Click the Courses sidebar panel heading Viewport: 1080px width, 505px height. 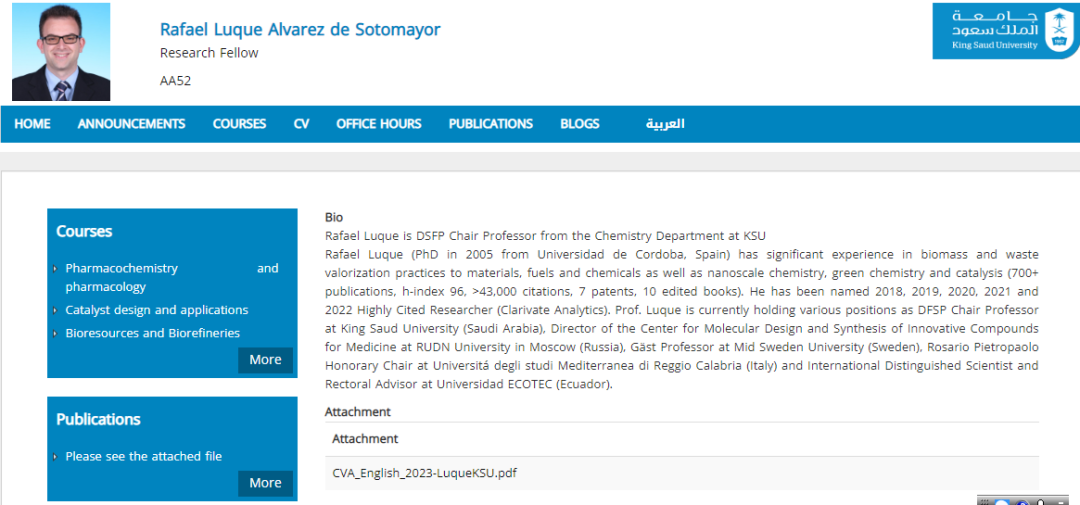[84, 231]
